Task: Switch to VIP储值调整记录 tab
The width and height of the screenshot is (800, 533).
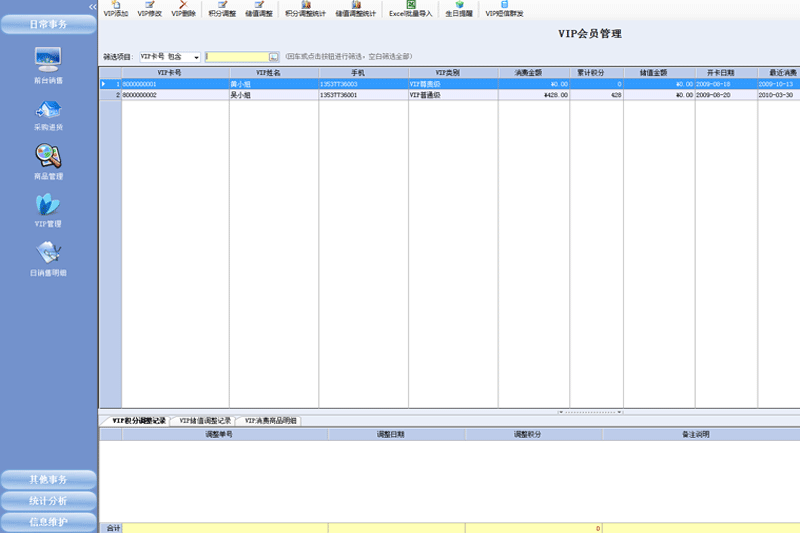Action: pyautogui.click(x=204, y=421)
